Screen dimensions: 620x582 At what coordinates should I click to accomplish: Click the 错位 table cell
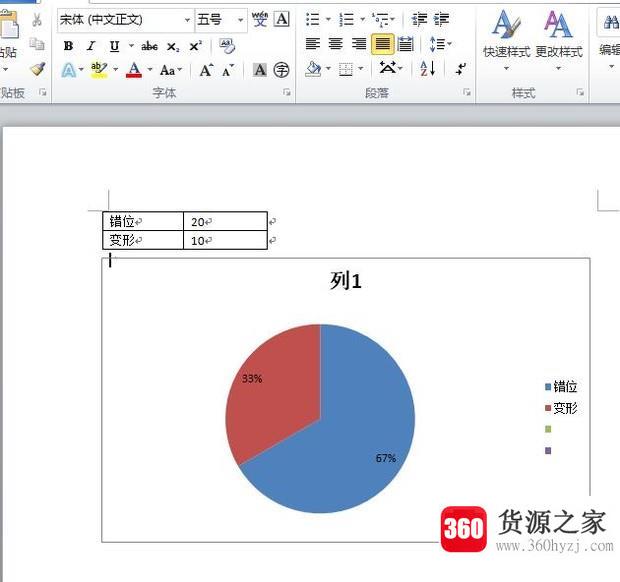tap(143, 221)
